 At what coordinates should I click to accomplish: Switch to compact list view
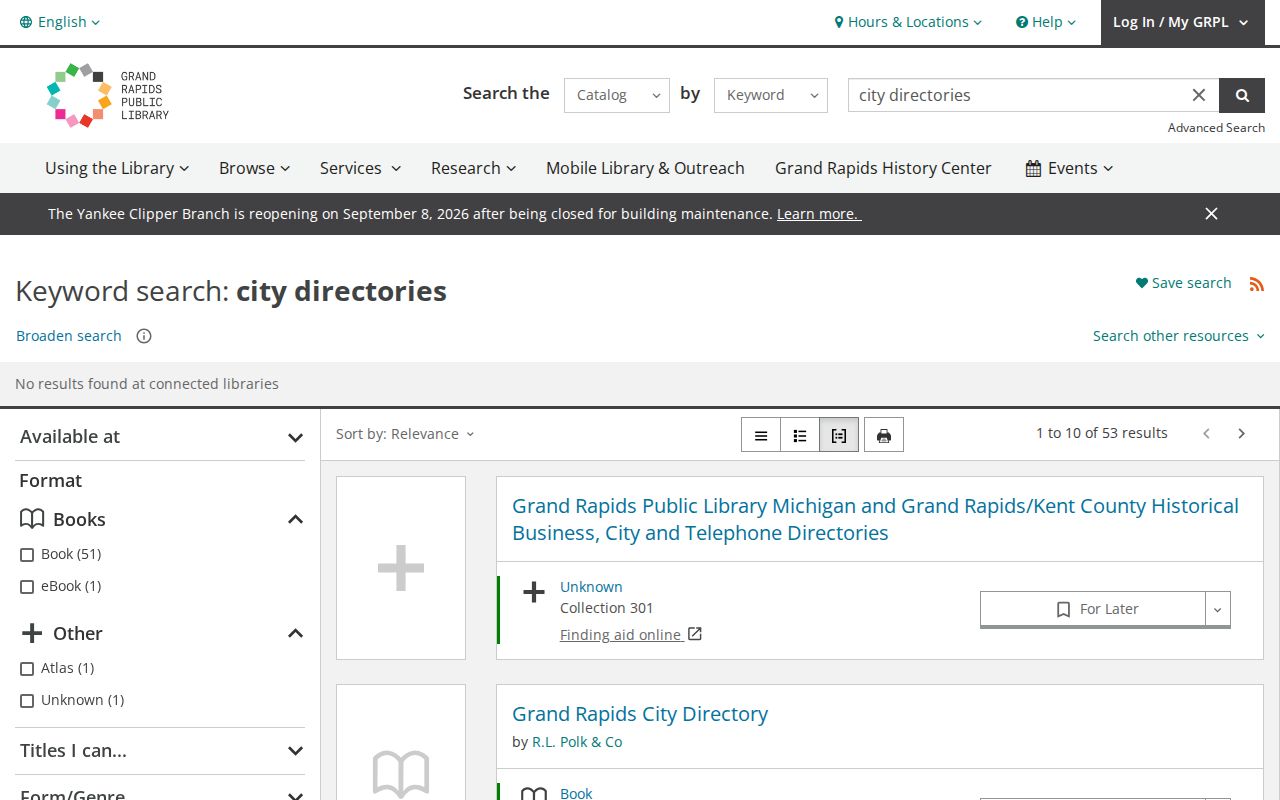pyautogui.click(x=761, y=435)
